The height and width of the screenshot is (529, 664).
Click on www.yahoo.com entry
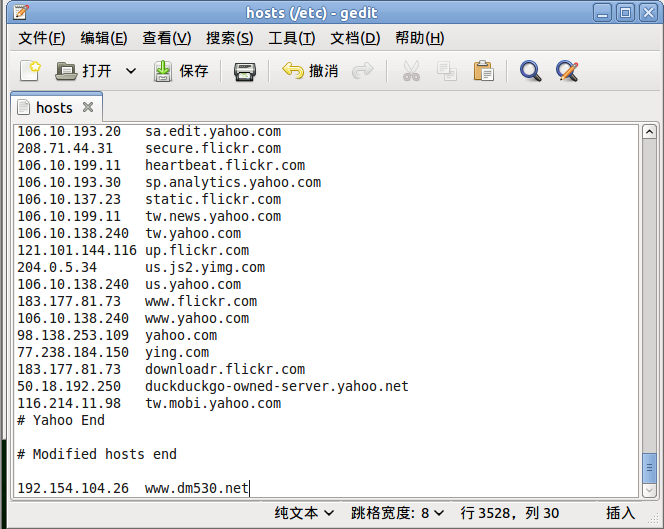click(x=197, y=319)
